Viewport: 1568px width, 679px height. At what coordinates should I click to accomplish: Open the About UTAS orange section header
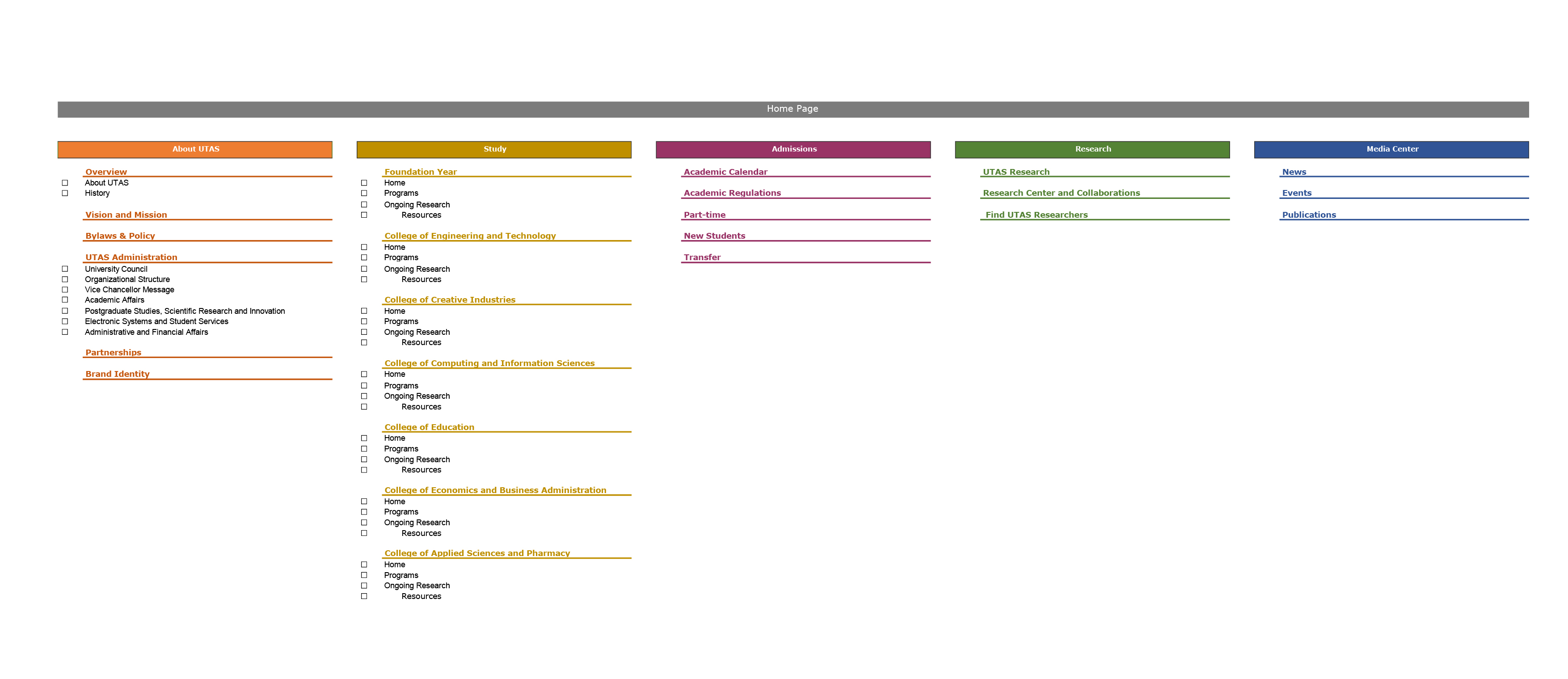(x=195, y=149)
